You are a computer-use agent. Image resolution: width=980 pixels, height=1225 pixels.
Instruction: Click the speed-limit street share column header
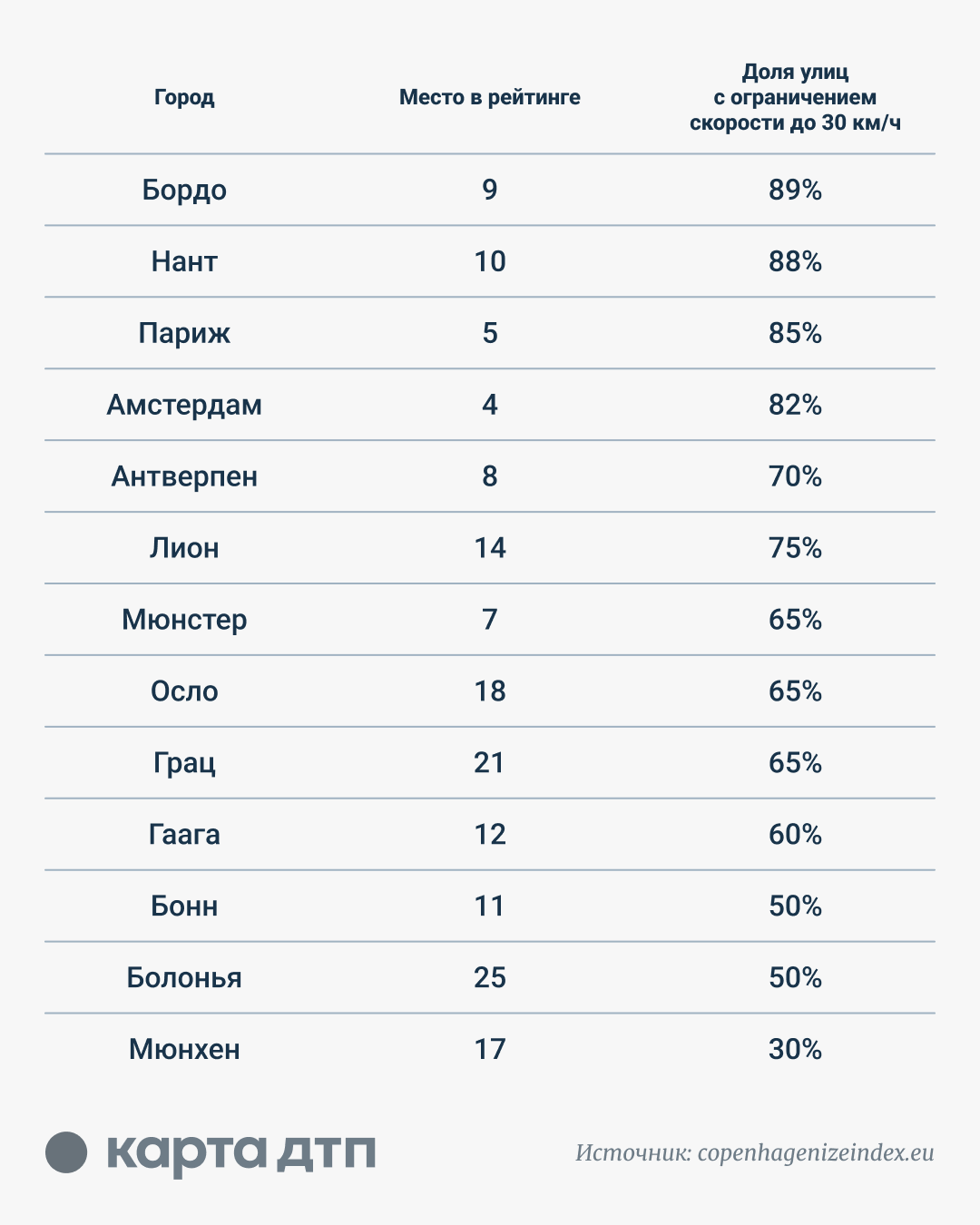point(795,97)
